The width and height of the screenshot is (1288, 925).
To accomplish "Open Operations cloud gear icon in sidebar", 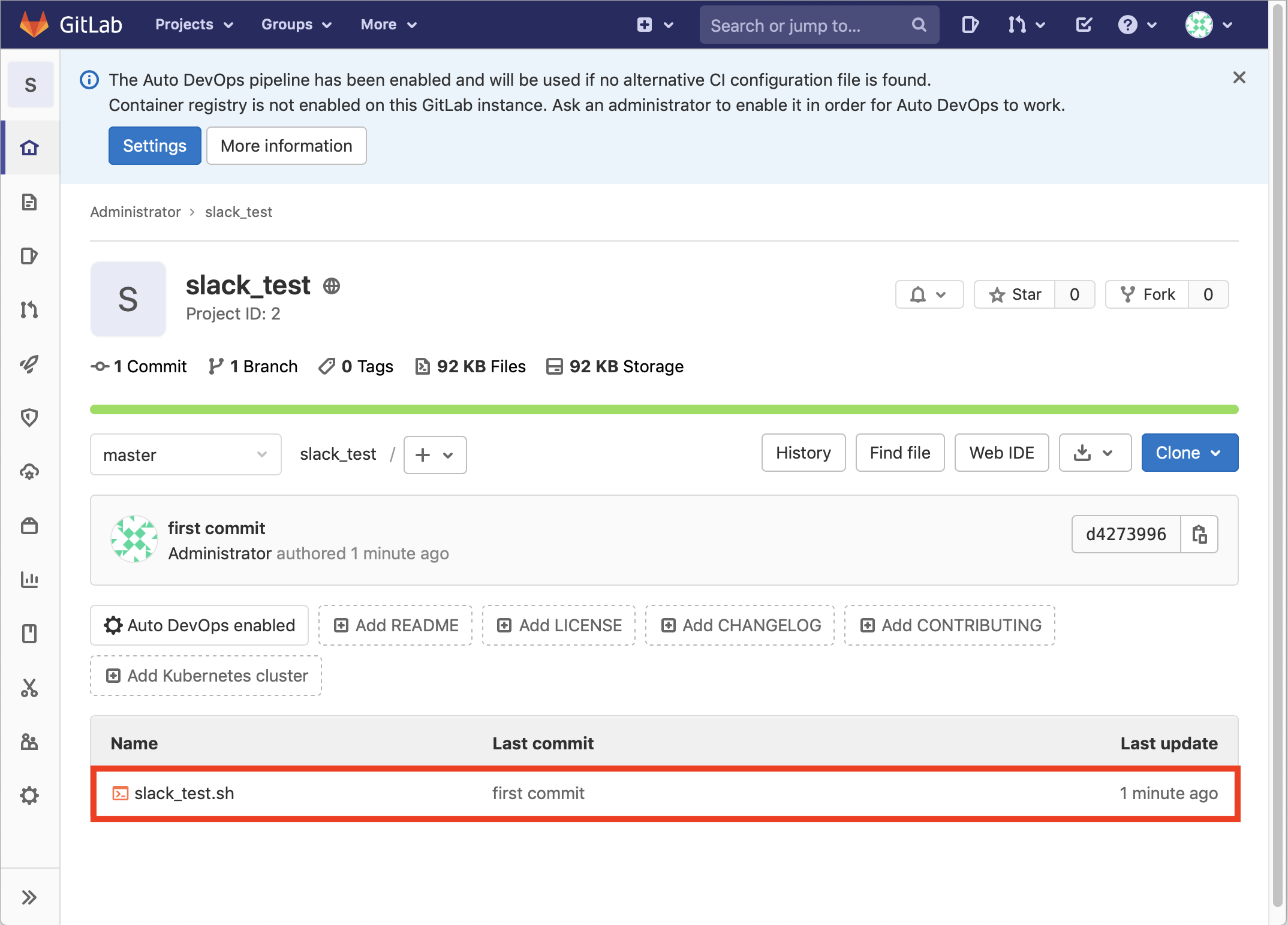I will pos(29,472).
